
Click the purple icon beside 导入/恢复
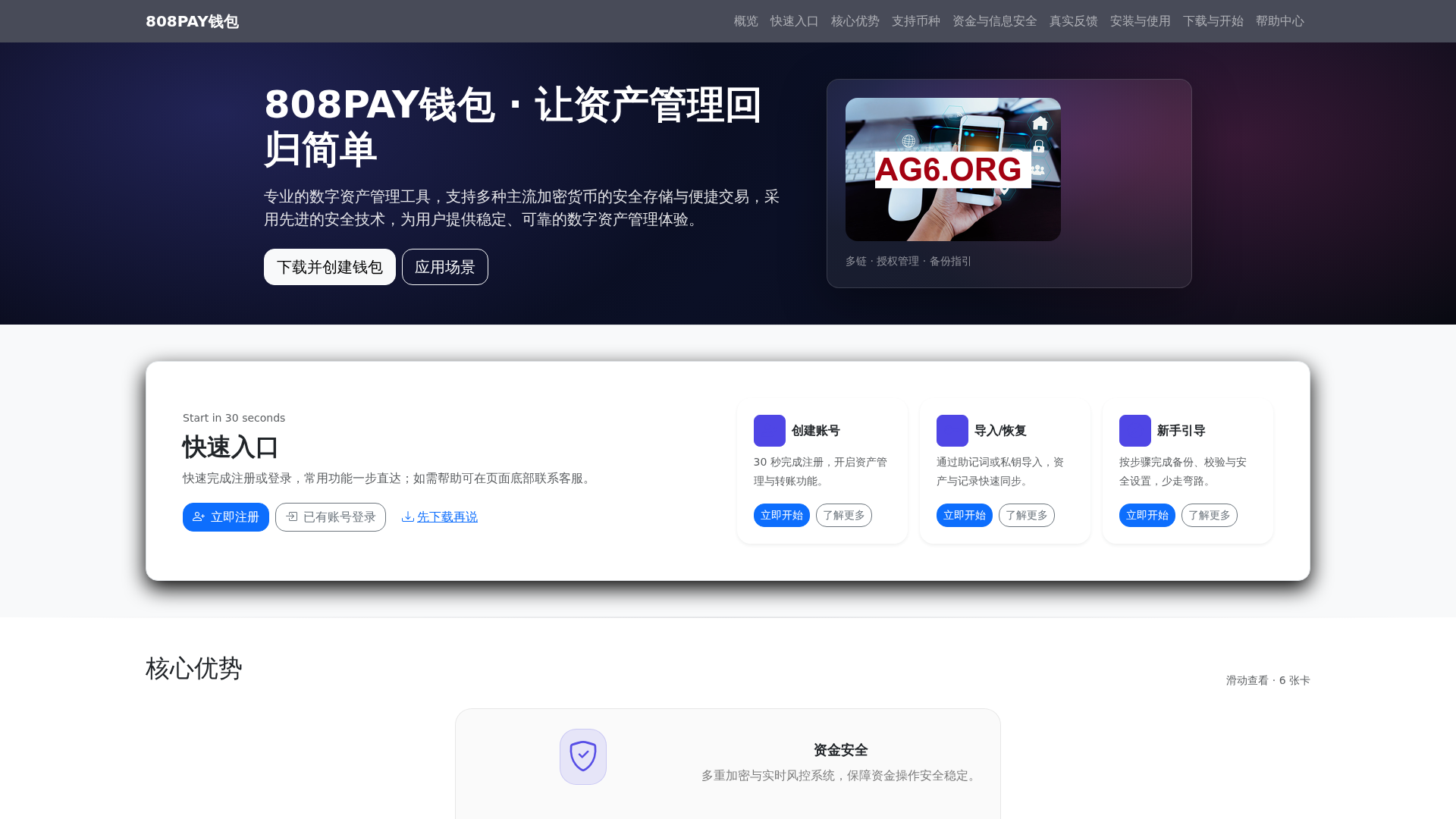pyautogui.click(x=952, y=431)
